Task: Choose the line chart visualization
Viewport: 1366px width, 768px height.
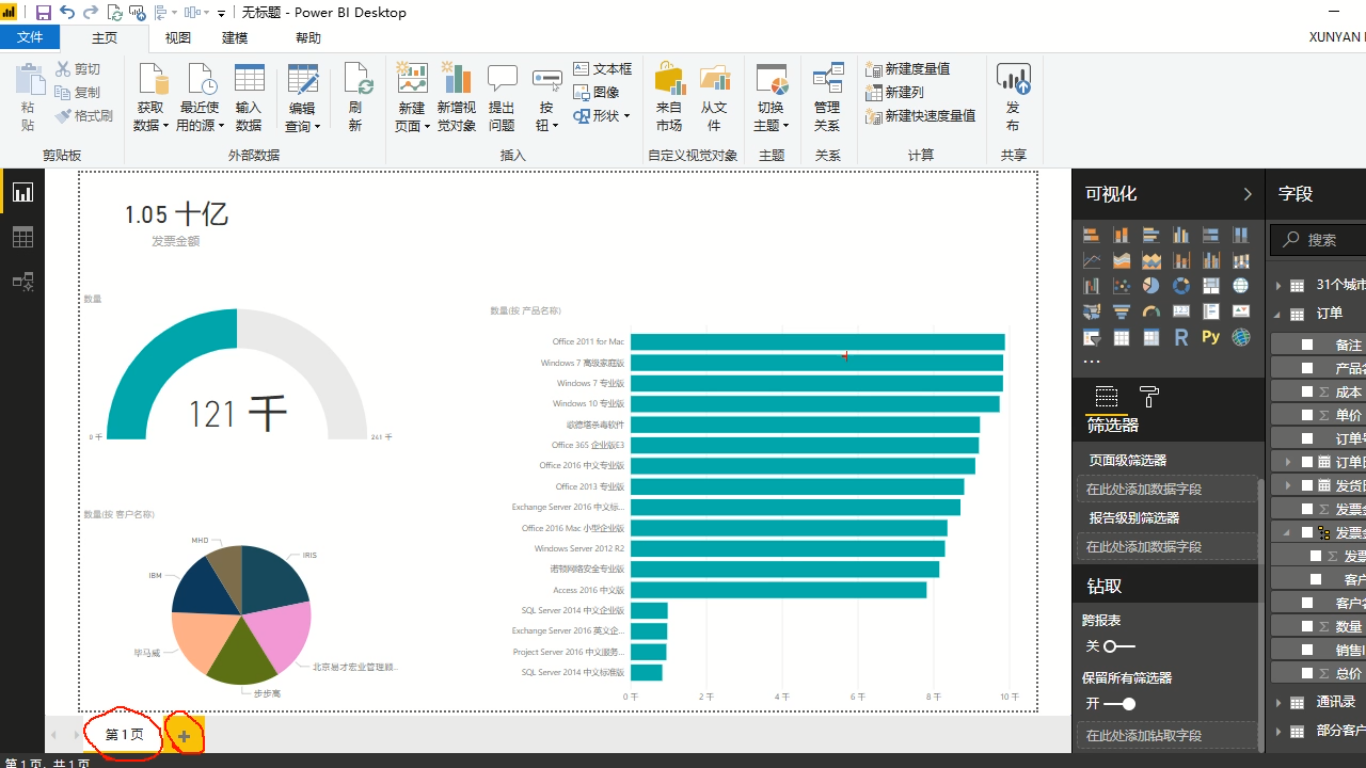Action: point(1091,261)
